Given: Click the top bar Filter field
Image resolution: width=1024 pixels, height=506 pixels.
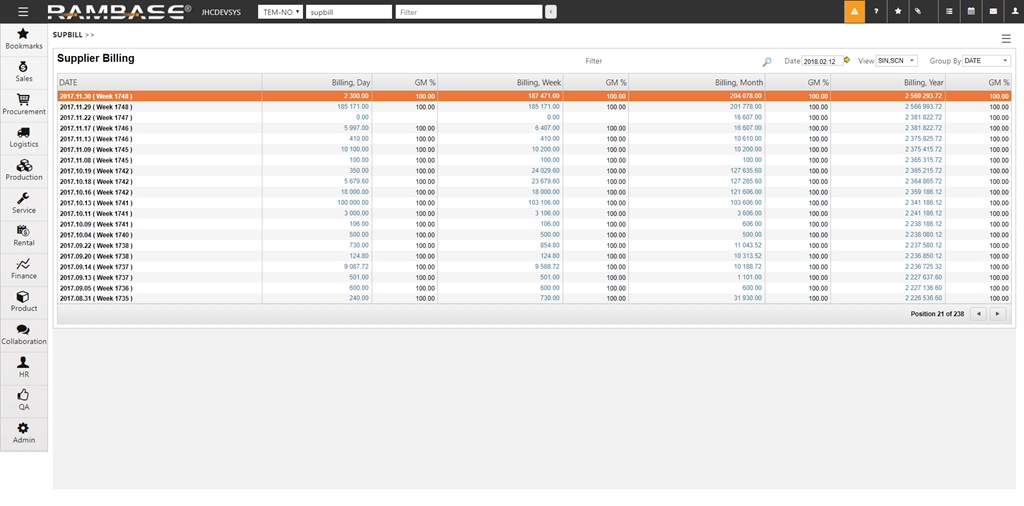Looking at the screenshot, I should click(468, 12).
